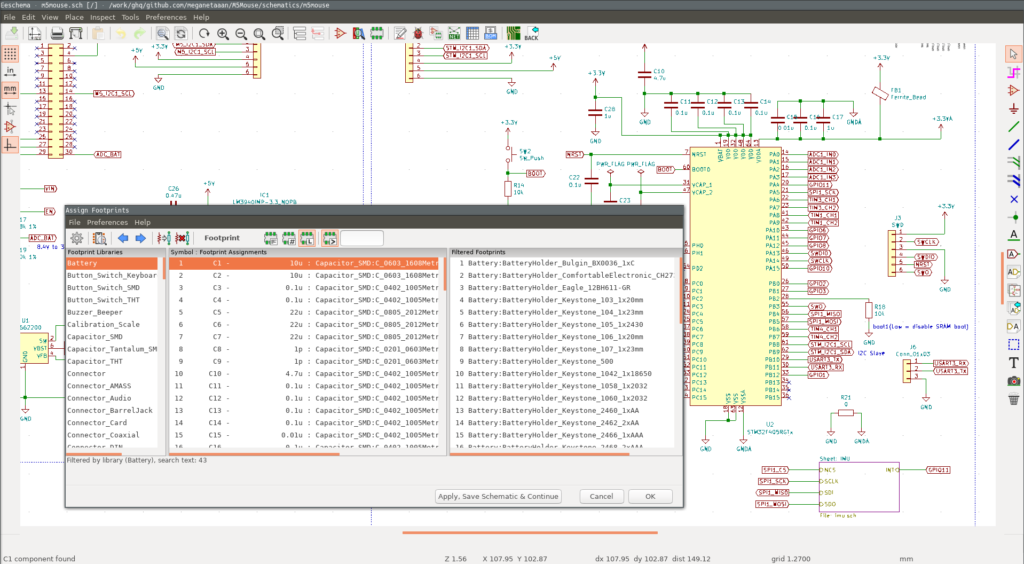
Task: Toggle the grid display on left toolbar
Action: tap(10, 54)
